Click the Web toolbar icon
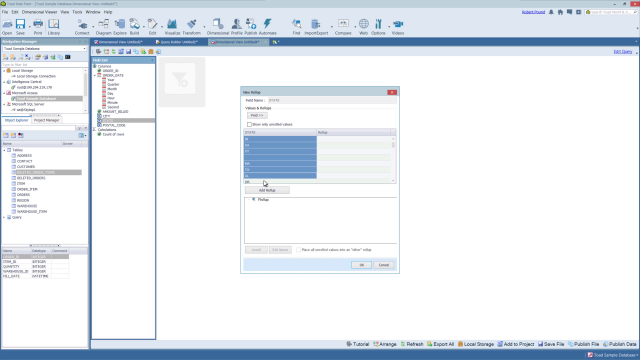 [363, 27]
